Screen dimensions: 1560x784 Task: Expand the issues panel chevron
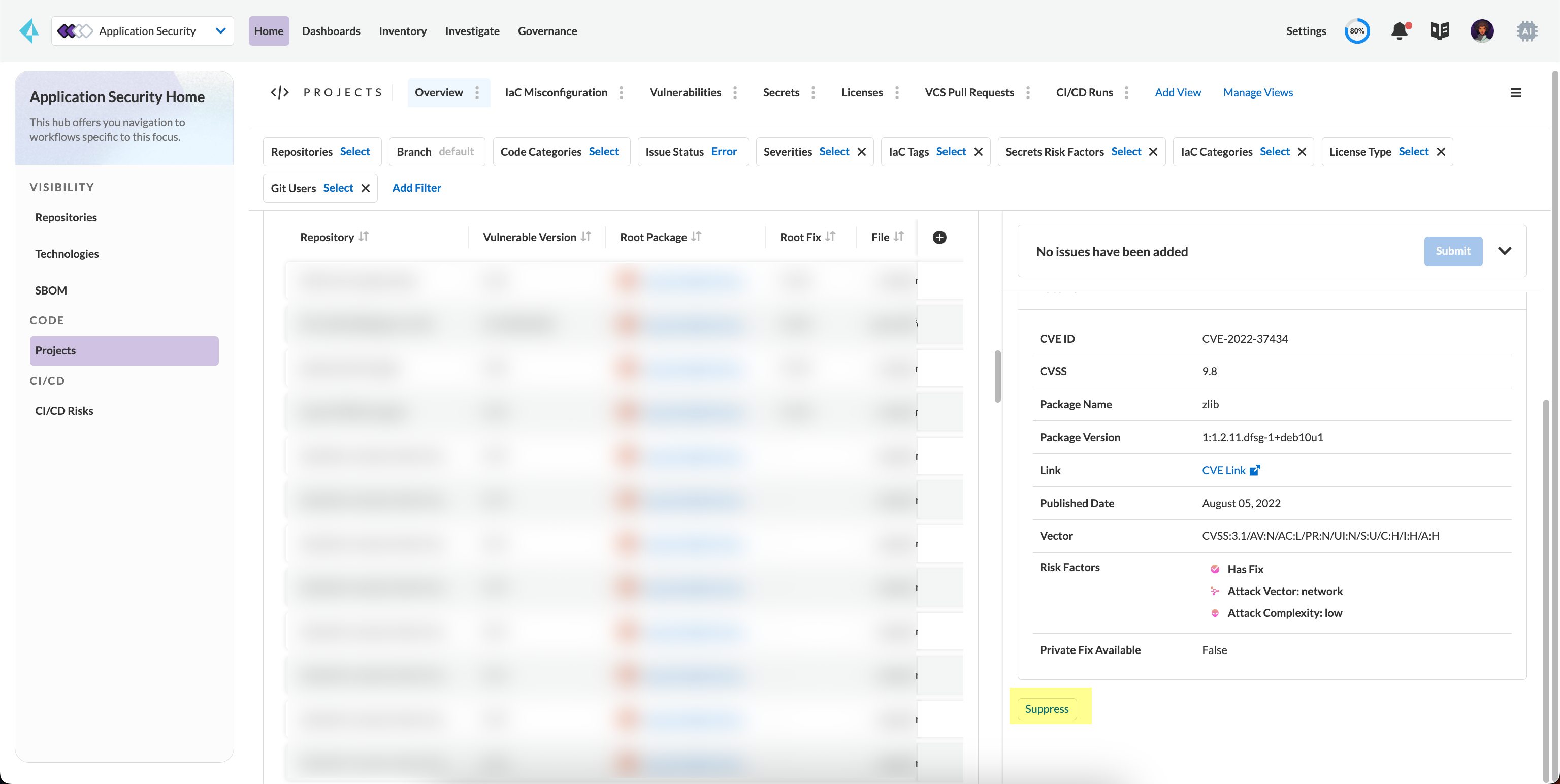click(1505, 251)
